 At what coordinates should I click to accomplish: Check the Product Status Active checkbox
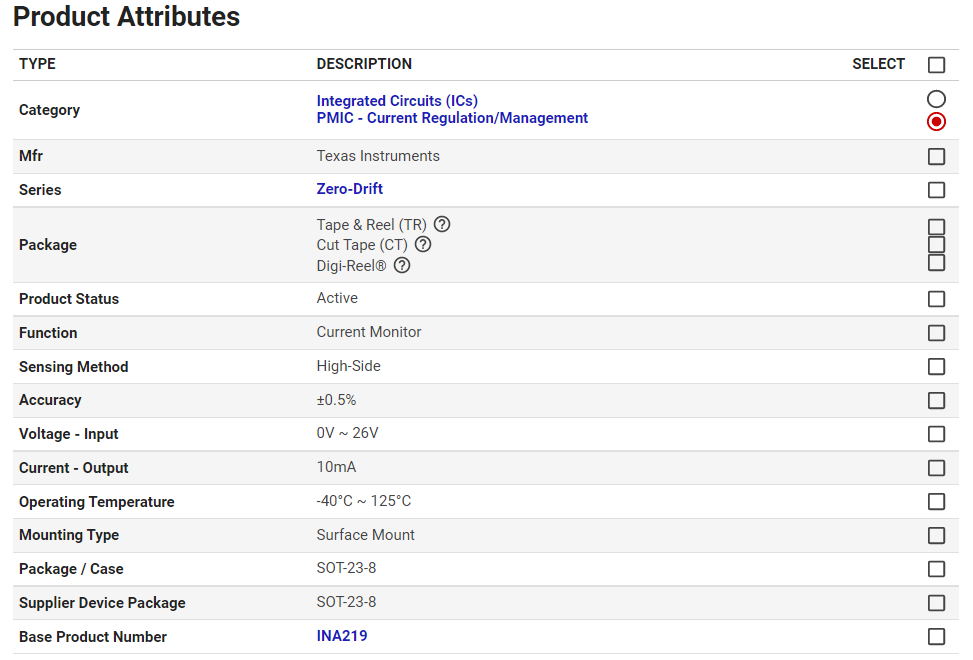coord(936,299)
